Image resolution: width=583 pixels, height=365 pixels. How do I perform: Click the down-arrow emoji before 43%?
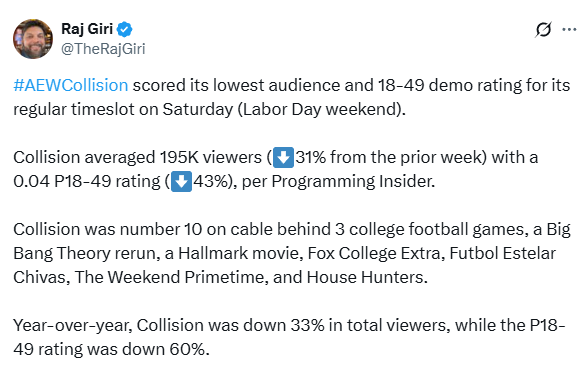pyautogui.click(x=181, y=181)
